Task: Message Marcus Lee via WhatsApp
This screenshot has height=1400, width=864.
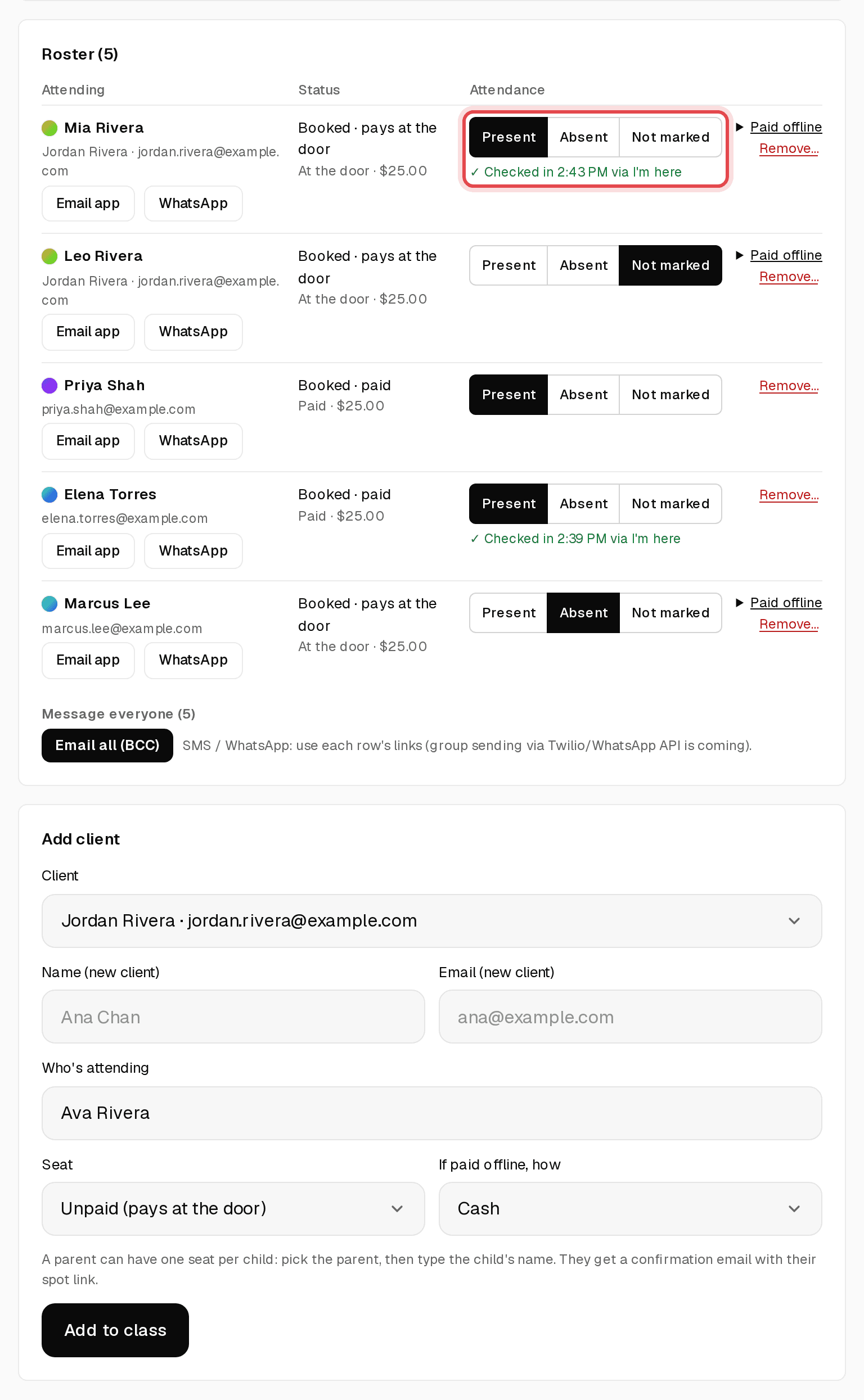Action: (x=193, y=660)
